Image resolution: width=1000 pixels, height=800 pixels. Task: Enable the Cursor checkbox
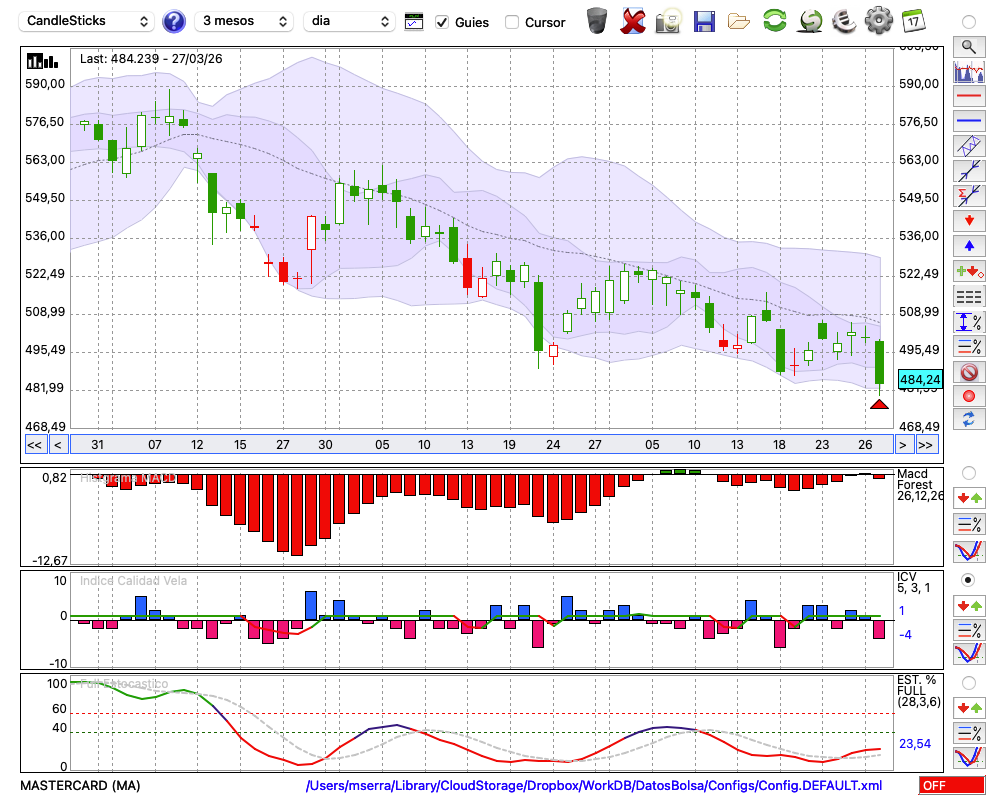pyautogui.click(x=512, y=22)
